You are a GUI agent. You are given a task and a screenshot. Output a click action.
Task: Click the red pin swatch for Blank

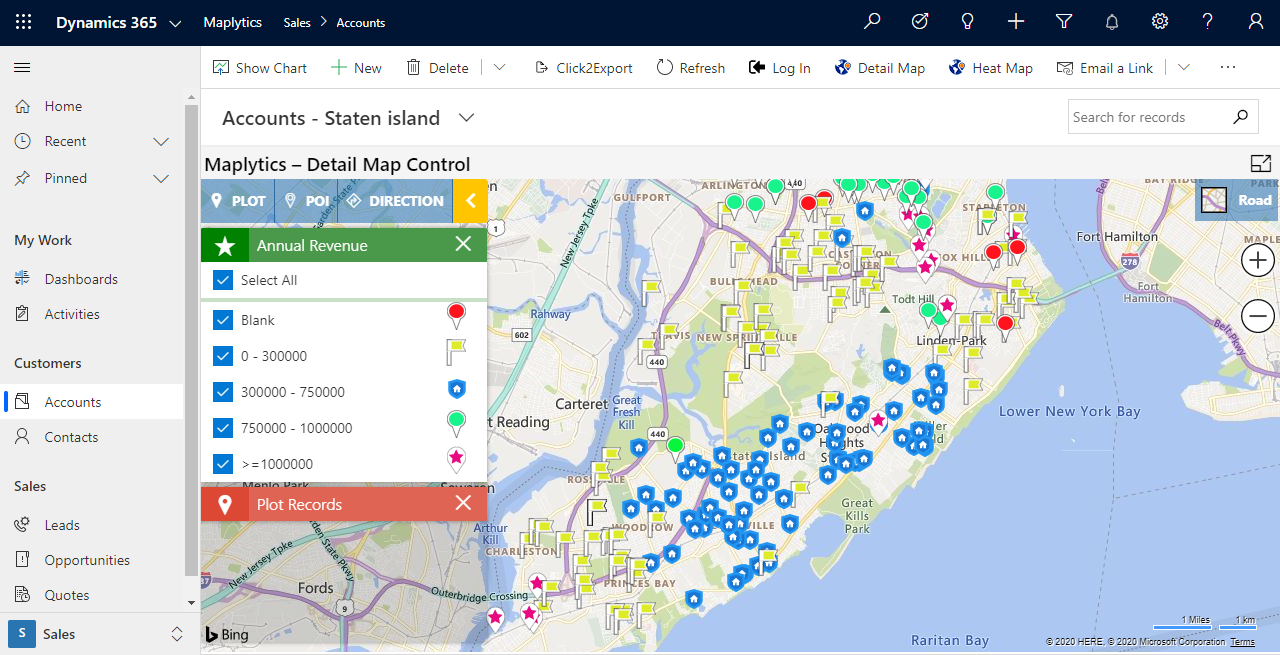[456, 316]
